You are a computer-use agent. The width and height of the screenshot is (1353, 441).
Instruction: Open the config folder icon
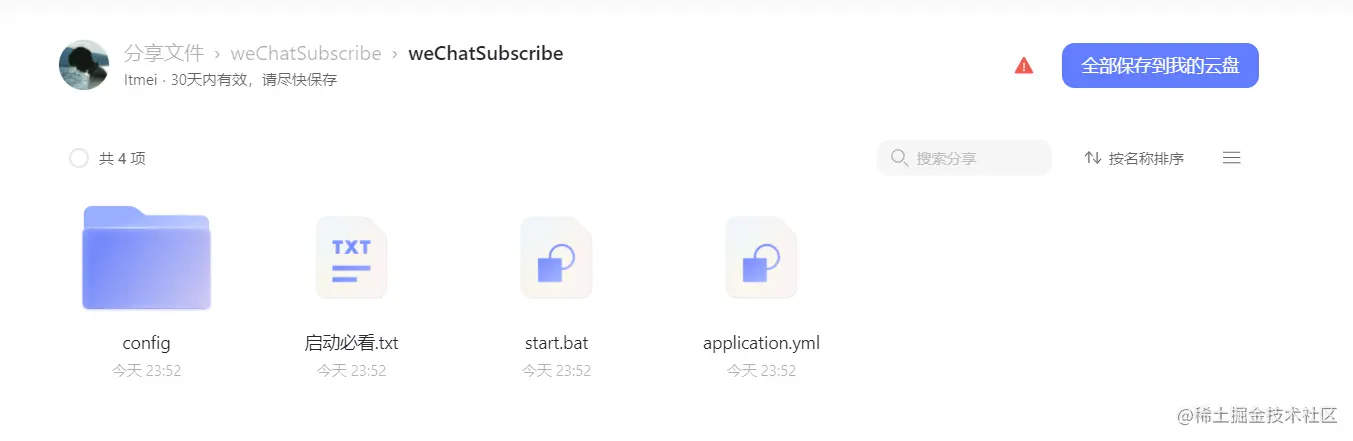pos(146,258)
